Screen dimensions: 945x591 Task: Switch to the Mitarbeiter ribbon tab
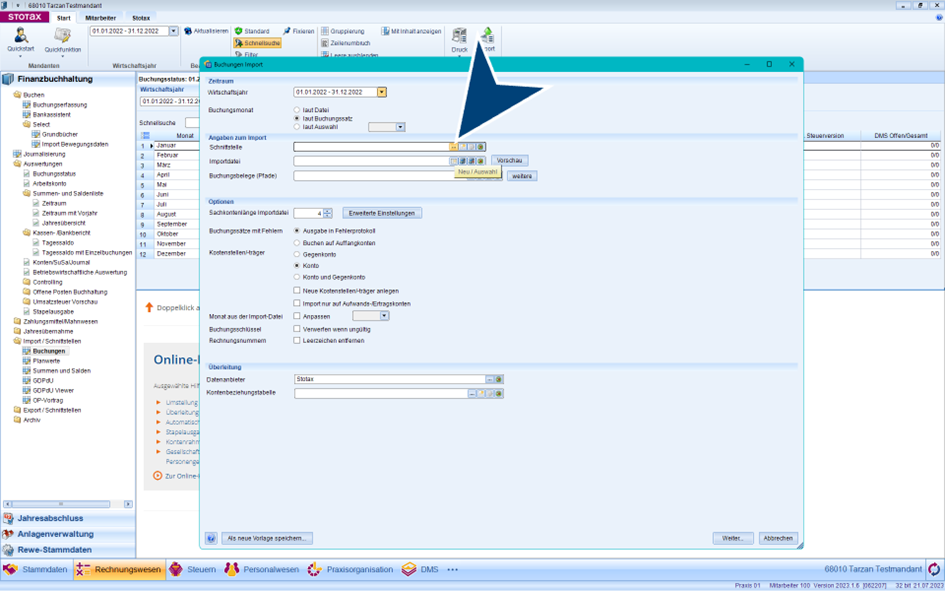point(100,18)
